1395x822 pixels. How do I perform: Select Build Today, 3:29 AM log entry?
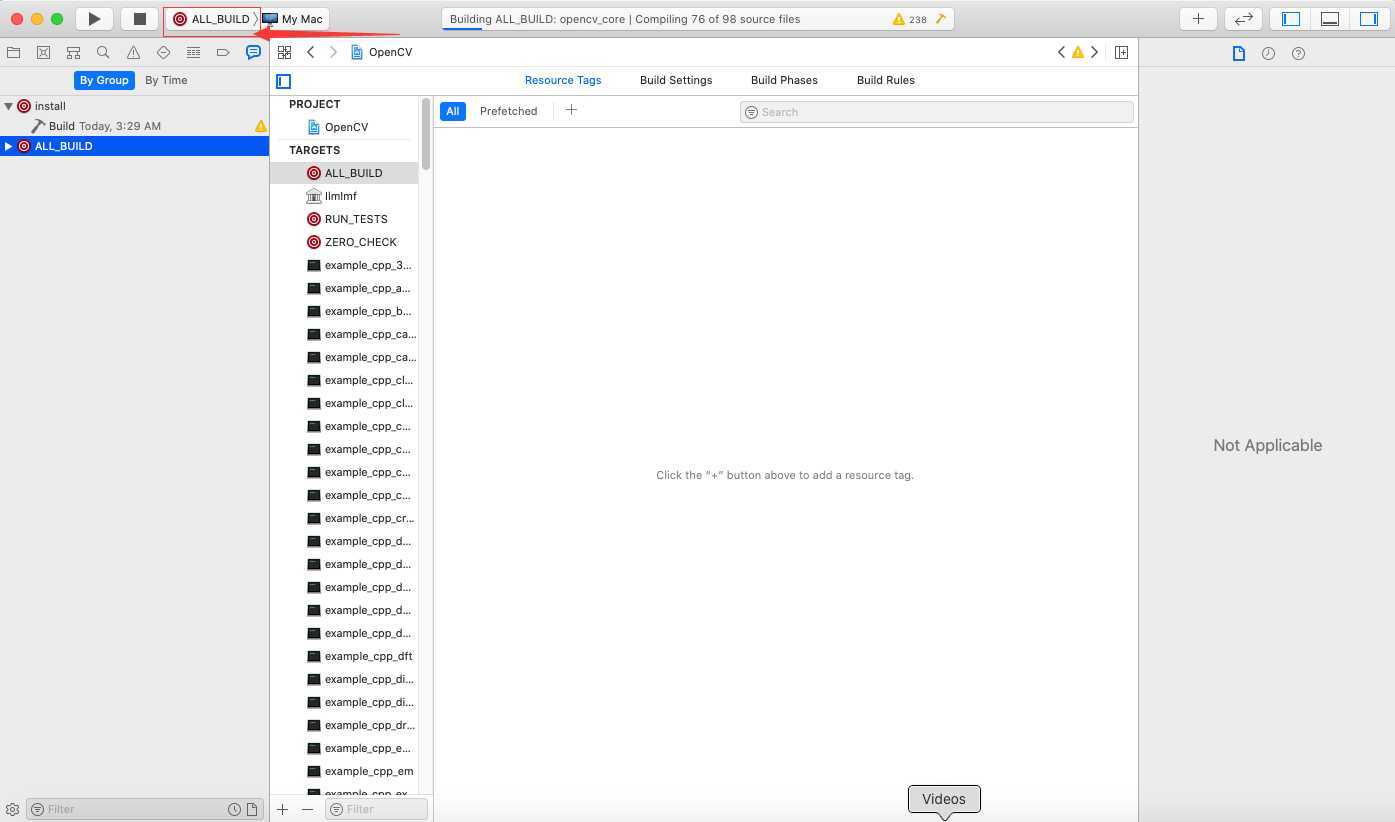(134, 126)
